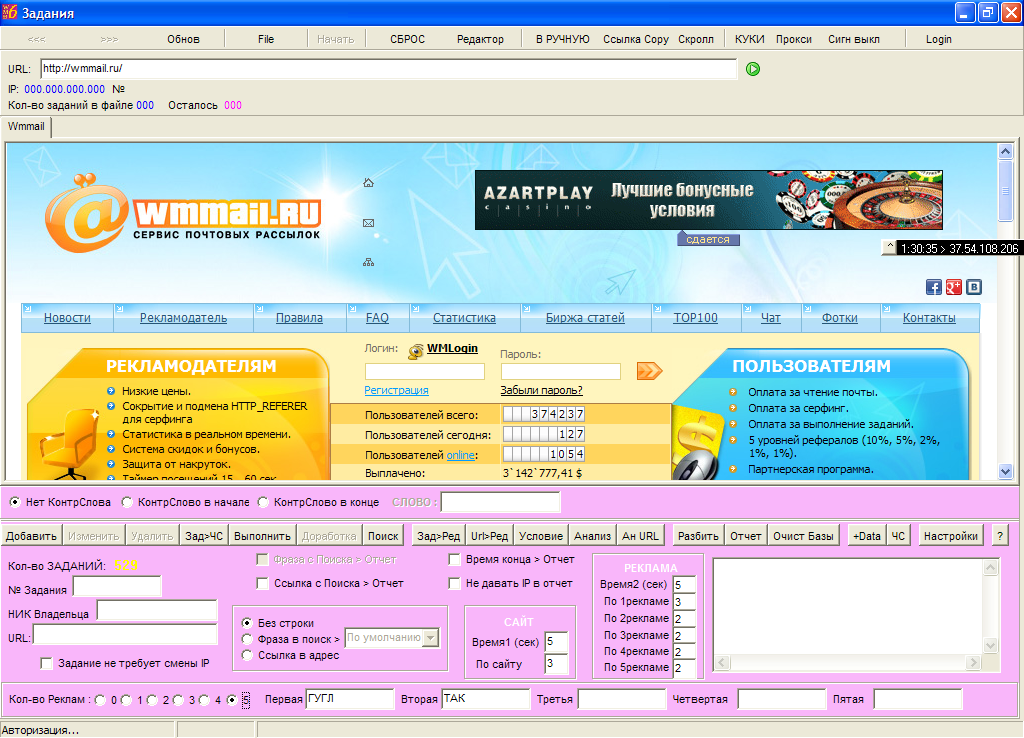Check Время конца > Отчет

(455, 560)
